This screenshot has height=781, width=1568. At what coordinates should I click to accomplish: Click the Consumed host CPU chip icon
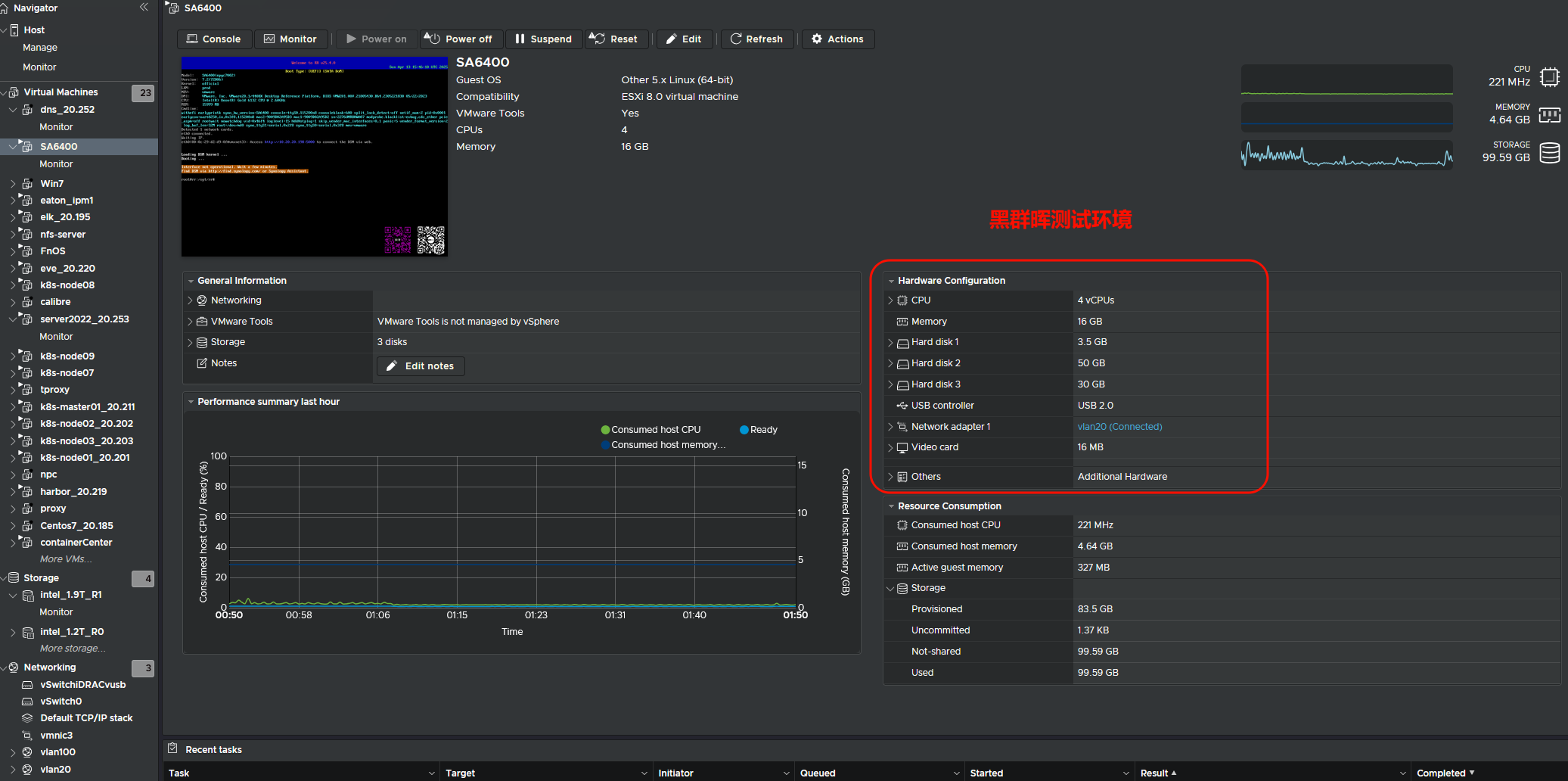click(902, 525)
